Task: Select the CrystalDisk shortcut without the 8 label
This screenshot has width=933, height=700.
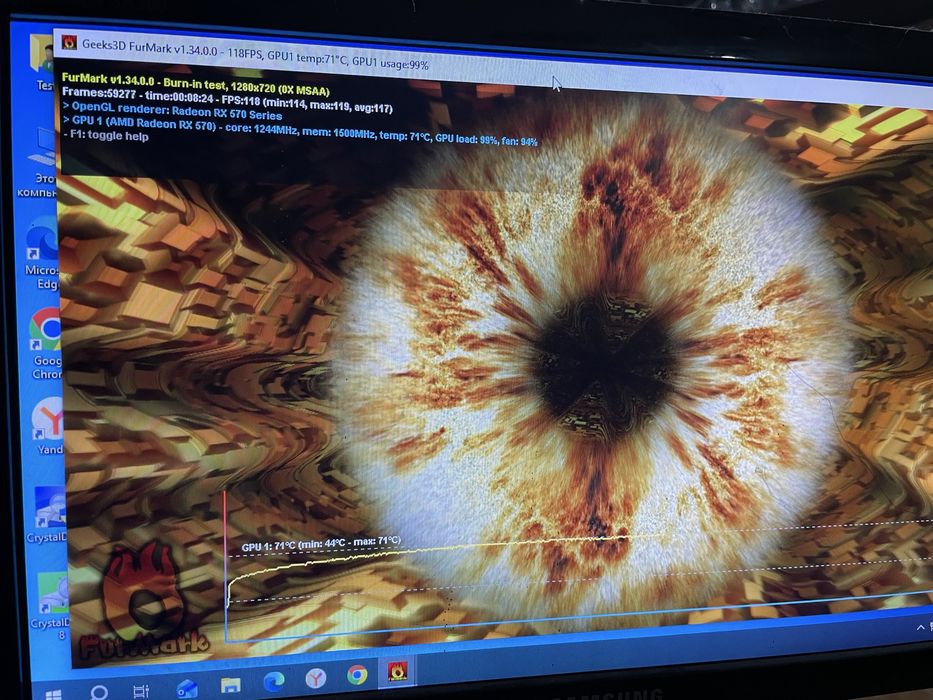Action: (48, 515)
